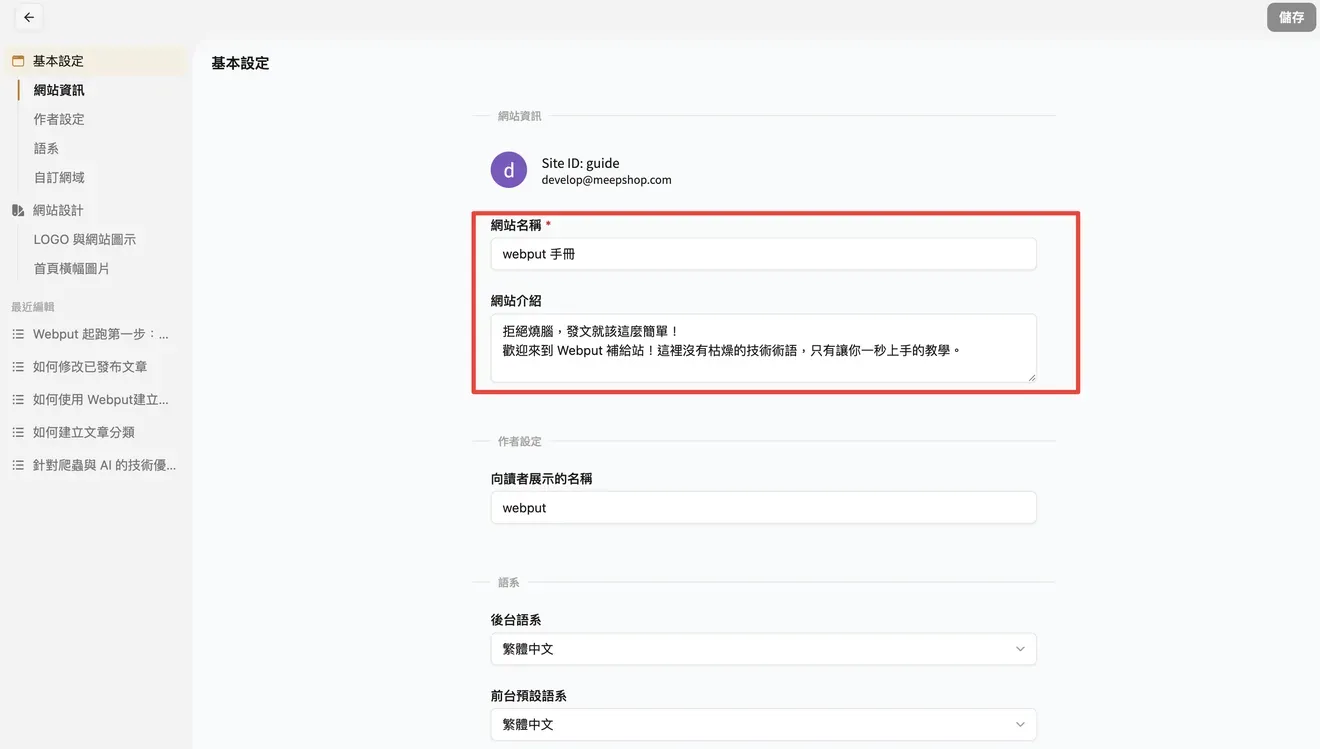The image size is (1320, 749).
Task: Click list icon beside 如何使用 Webput建立
Action: click(x=18, y=400)
